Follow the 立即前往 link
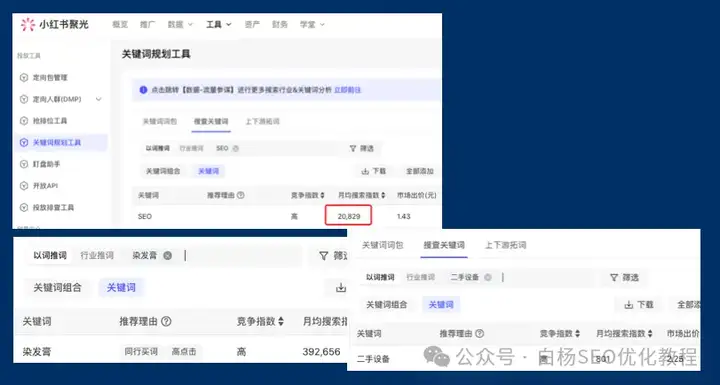720x385 pixels. pyautogui.click(x=347, y=90)
